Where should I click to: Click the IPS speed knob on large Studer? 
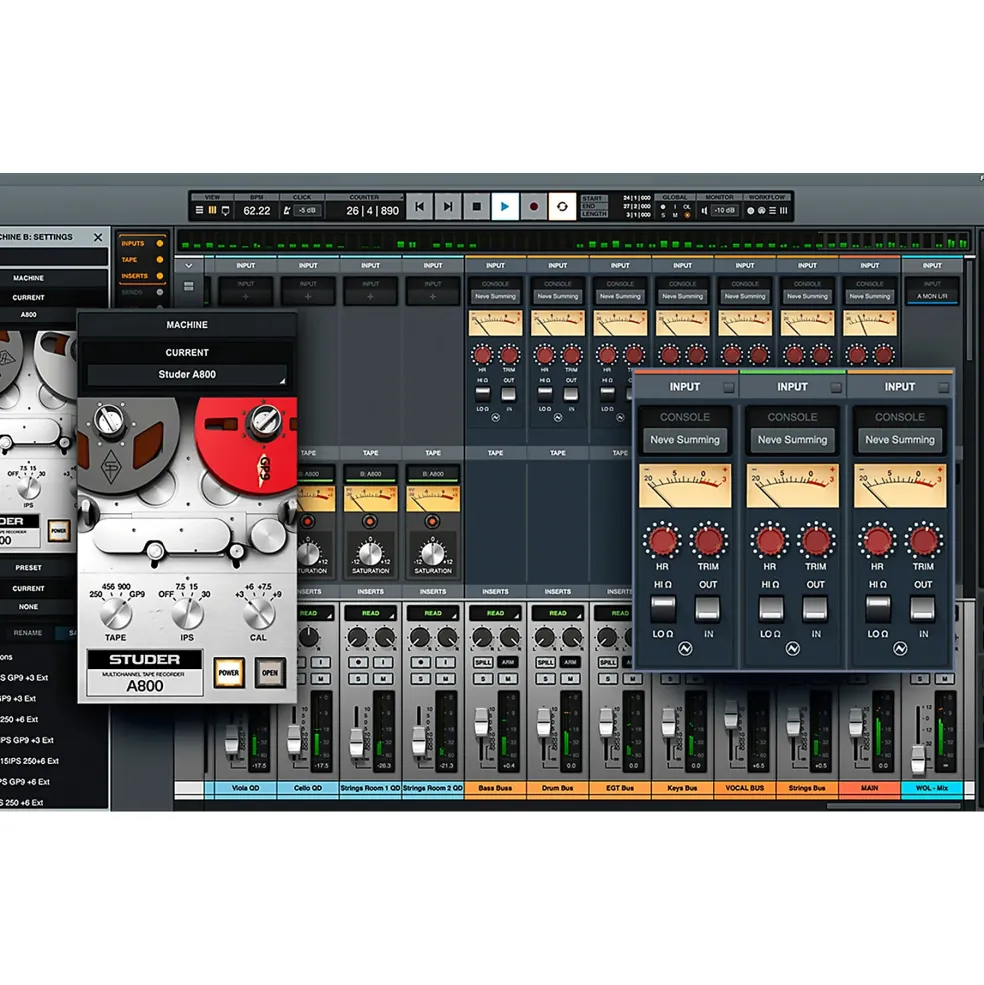coord(187,614)
